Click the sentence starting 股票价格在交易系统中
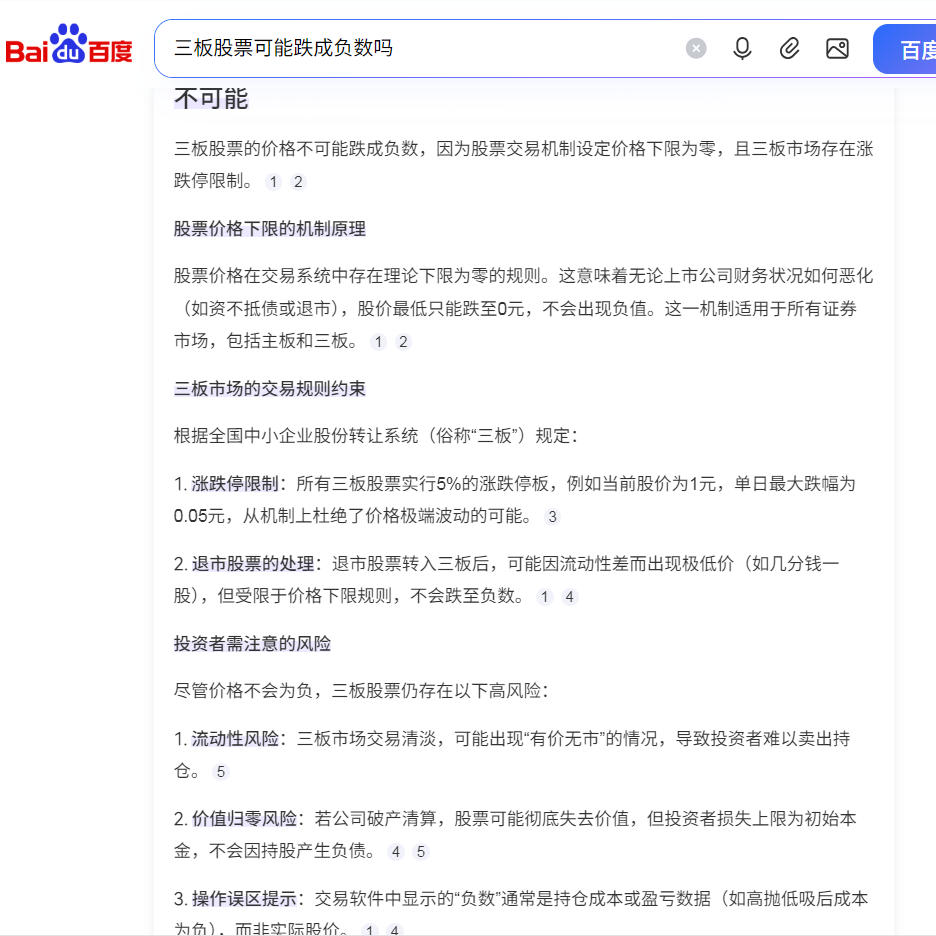 pyautogui.click(x=523, y=308)
